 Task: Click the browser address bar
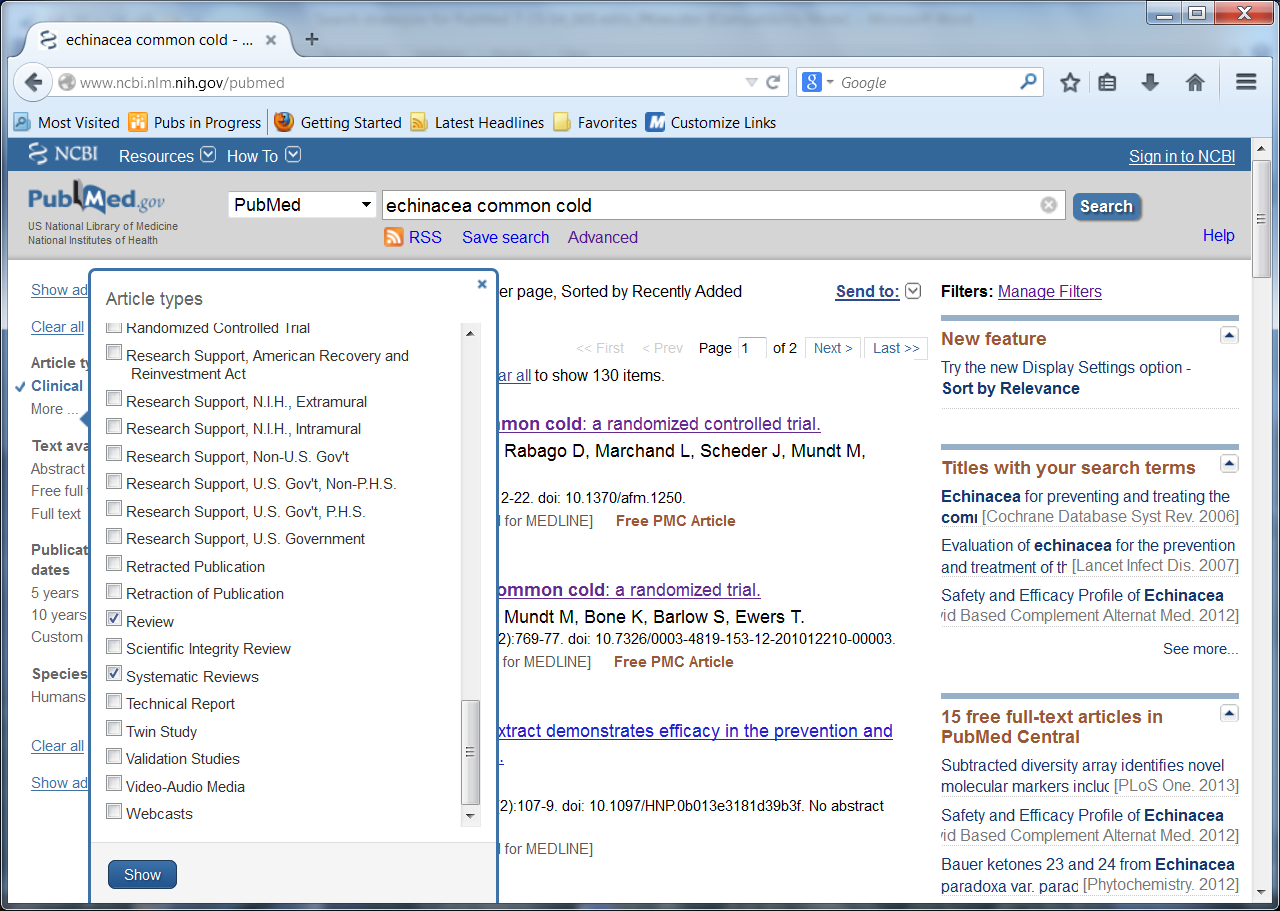click(408, 82)
